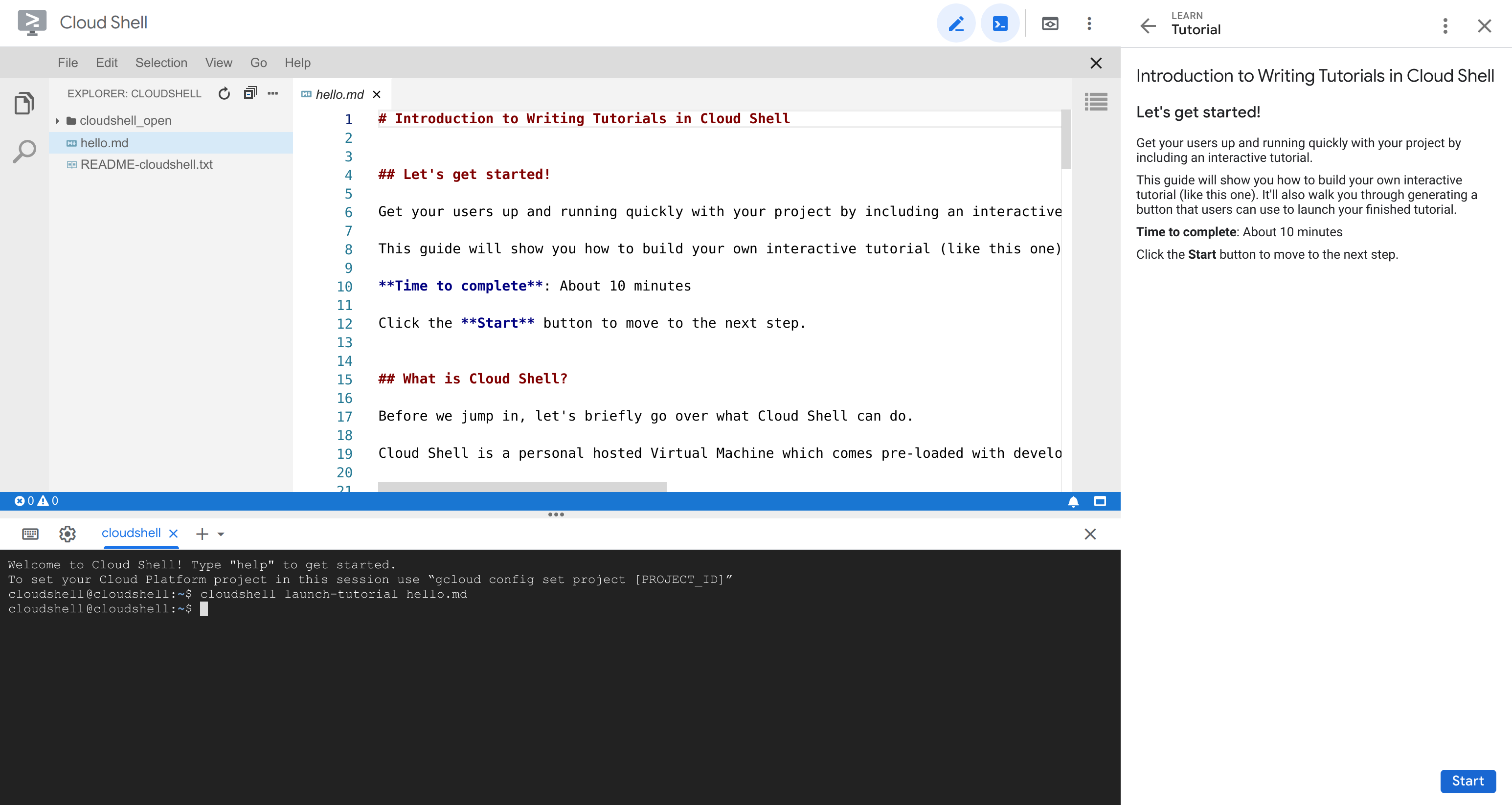Click add new terminal plus button
Screen dimensions: 1512x805
[202, 533]
